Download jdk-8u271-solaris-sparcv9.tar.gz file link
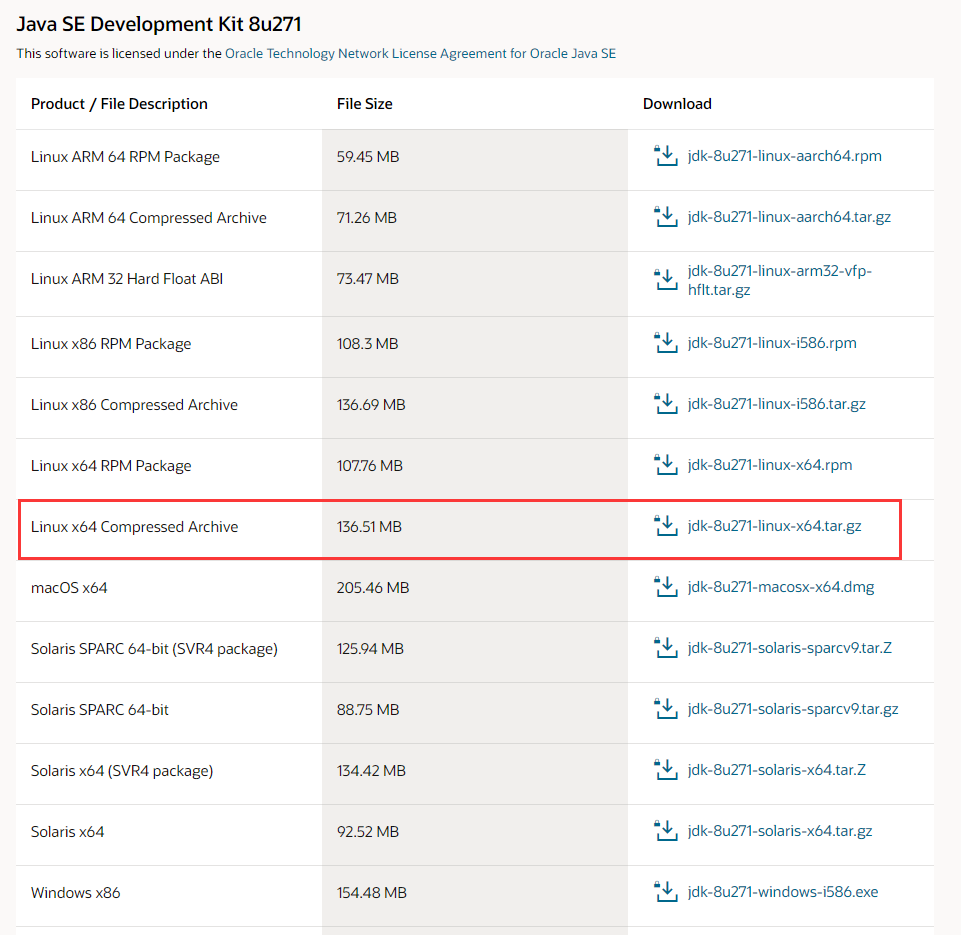 point(793,709)
